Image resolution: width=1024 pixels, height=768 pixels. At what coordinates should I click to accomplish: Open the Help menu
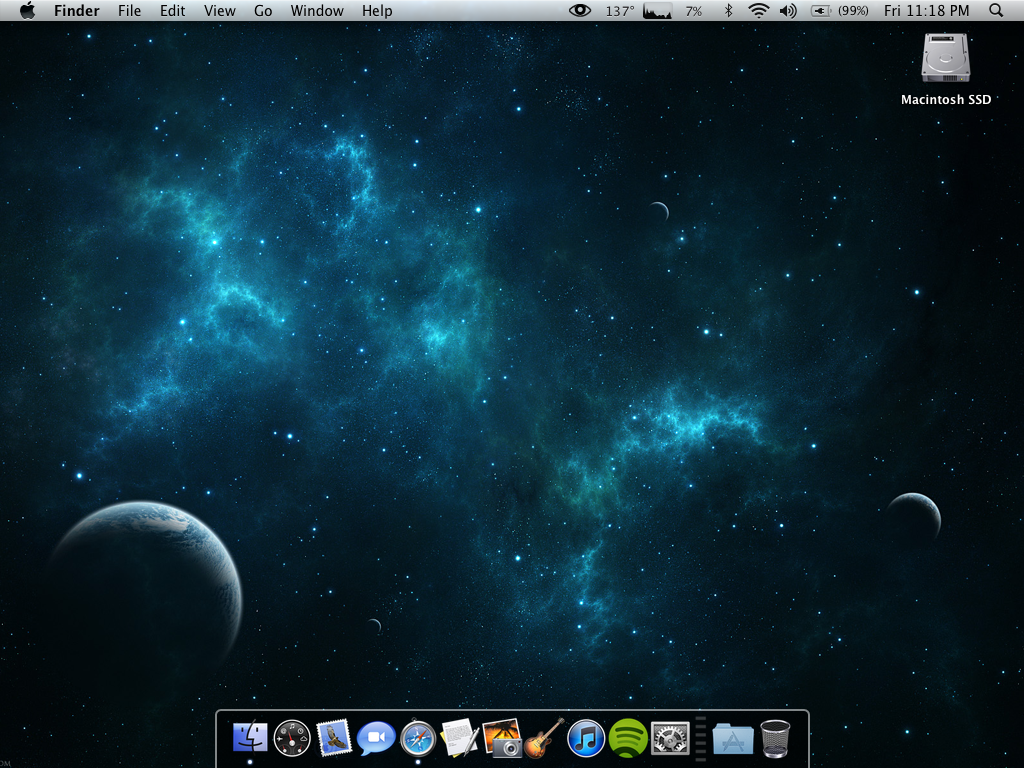tap(377, 10)
